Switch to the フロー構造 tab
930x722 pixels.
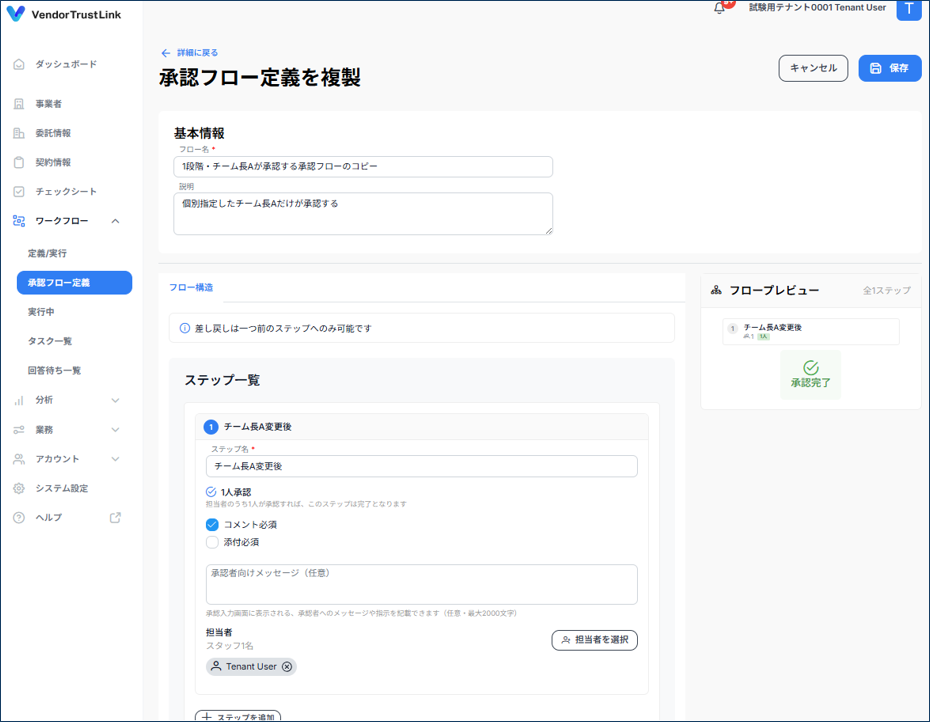pyautogui.click(x=191, y=287)
